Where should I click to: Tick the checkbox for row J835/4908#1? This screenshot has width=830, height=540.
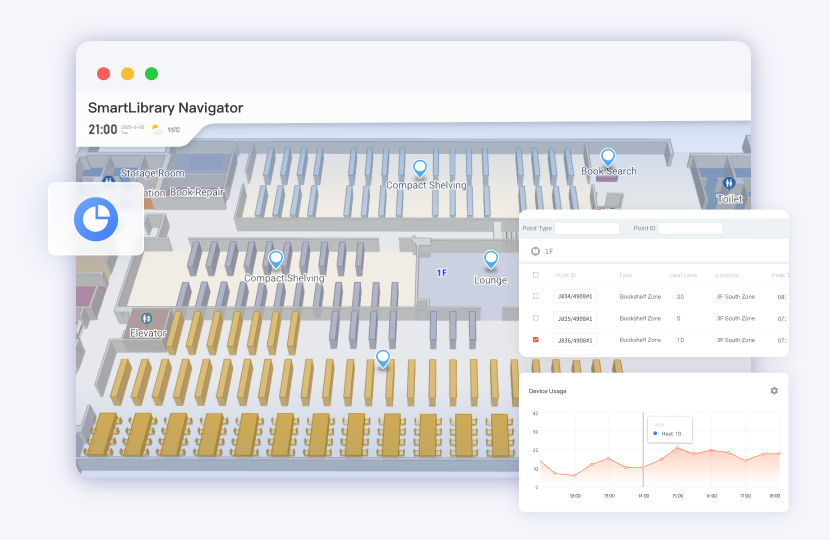point(536,318)
